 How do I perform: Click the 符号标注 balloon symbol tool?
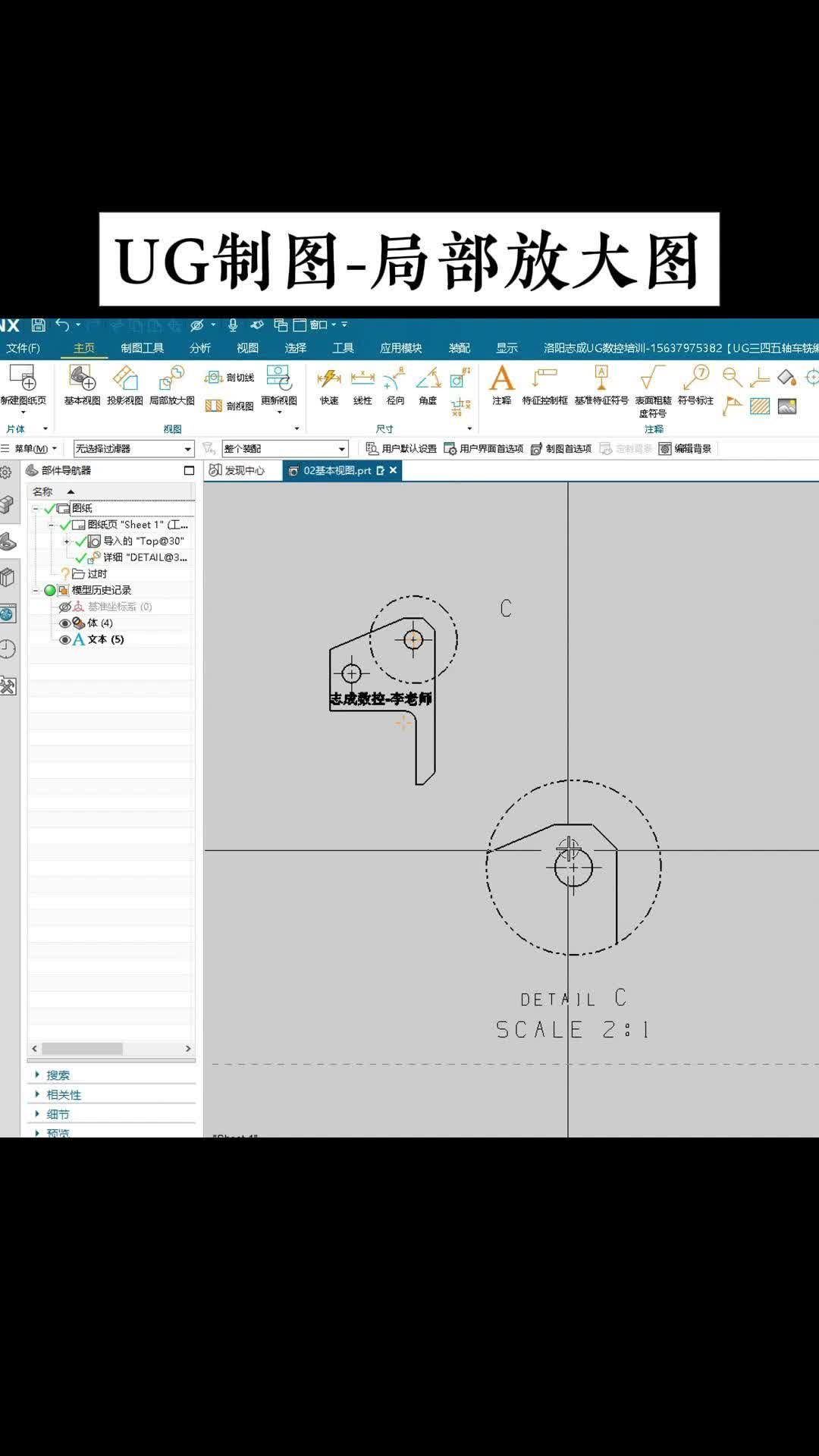695,385
